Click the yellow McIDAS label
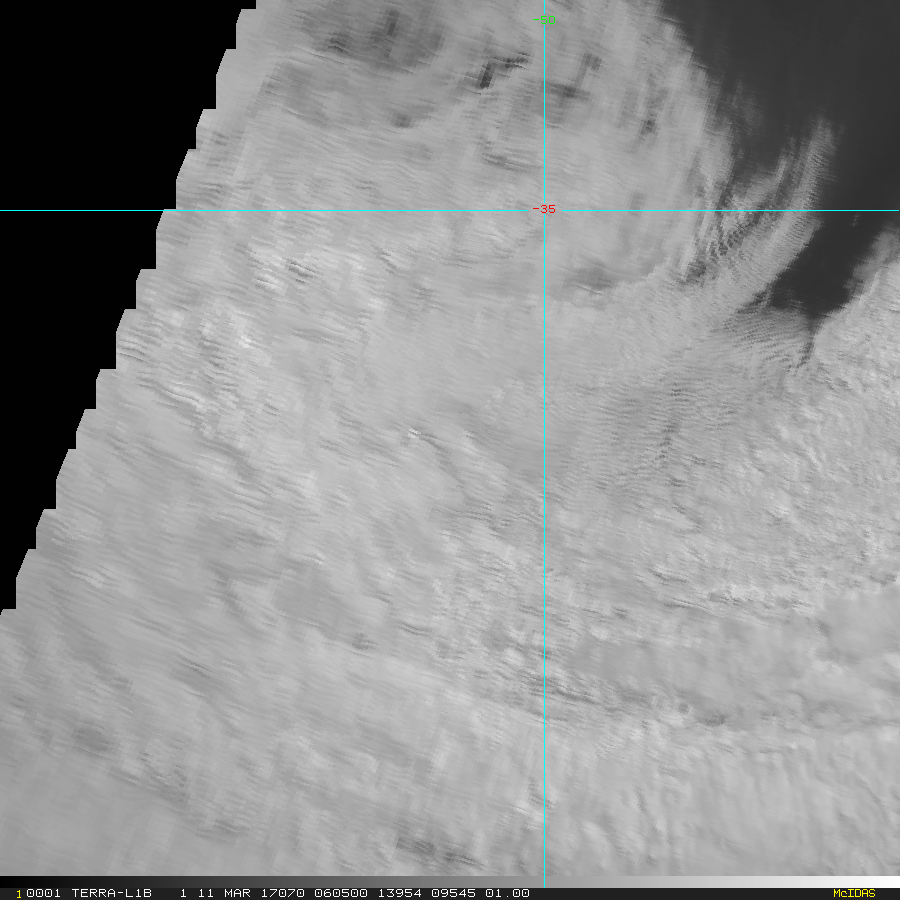This screenshot has width=900, height=900. [854, 893]
